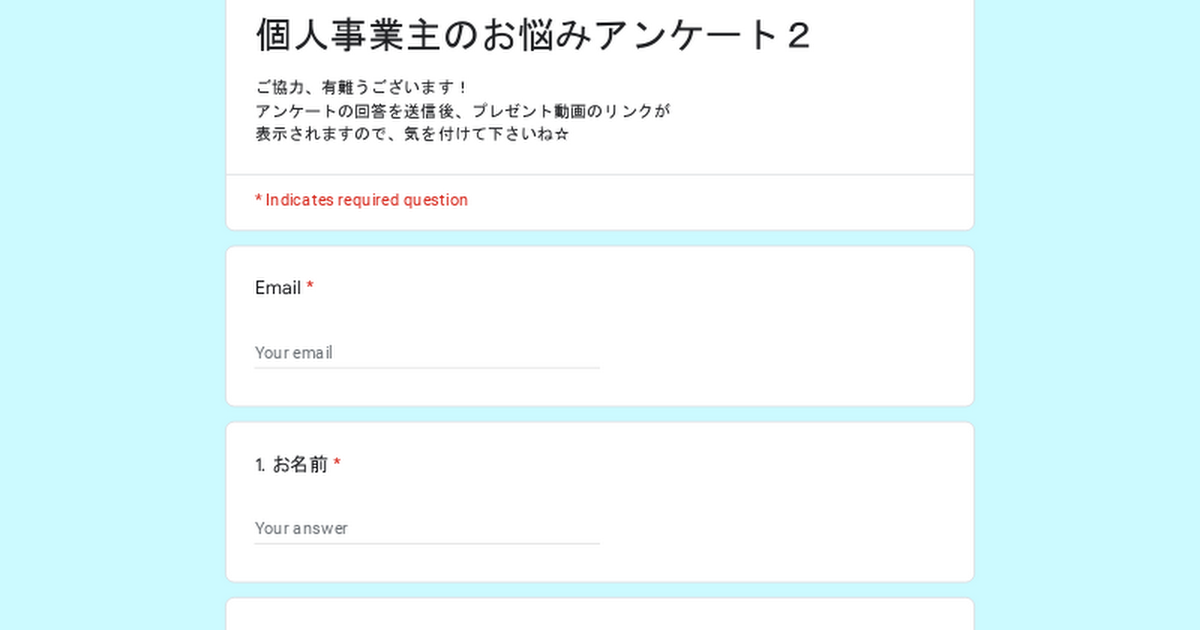Select the "Email" question label
Image resolution: width=1200 pixels, height=630 pixels.
[278, 288]
